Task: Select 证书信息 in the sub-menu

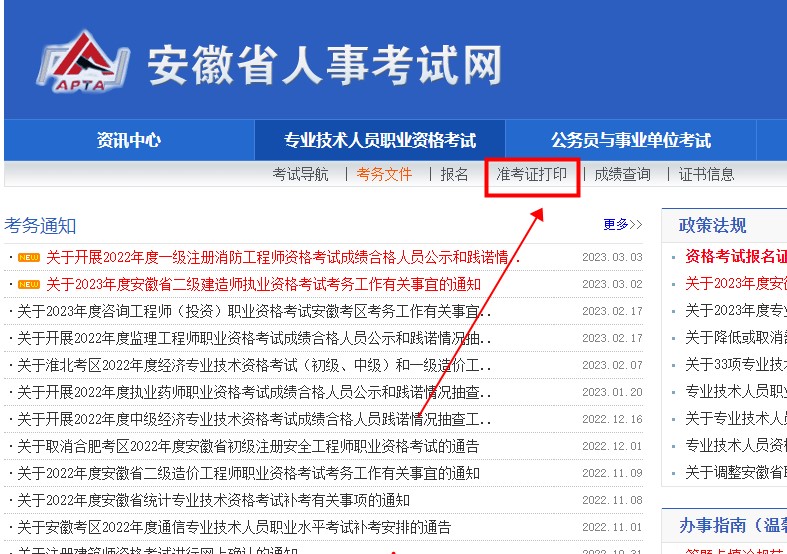Action: [706, 174]
